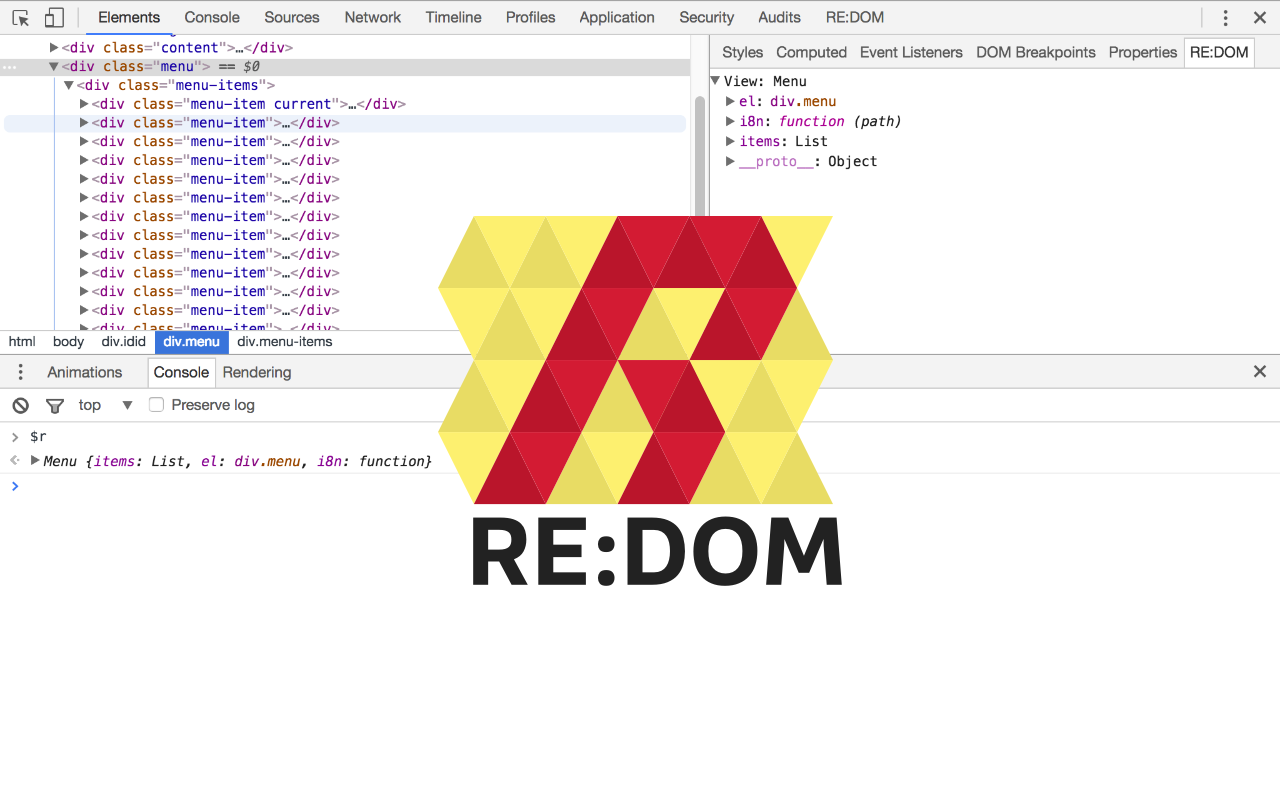The image size is (1280, 800).
Task: Open the Rendering drawer tab
Action: (x=257, y=372)
